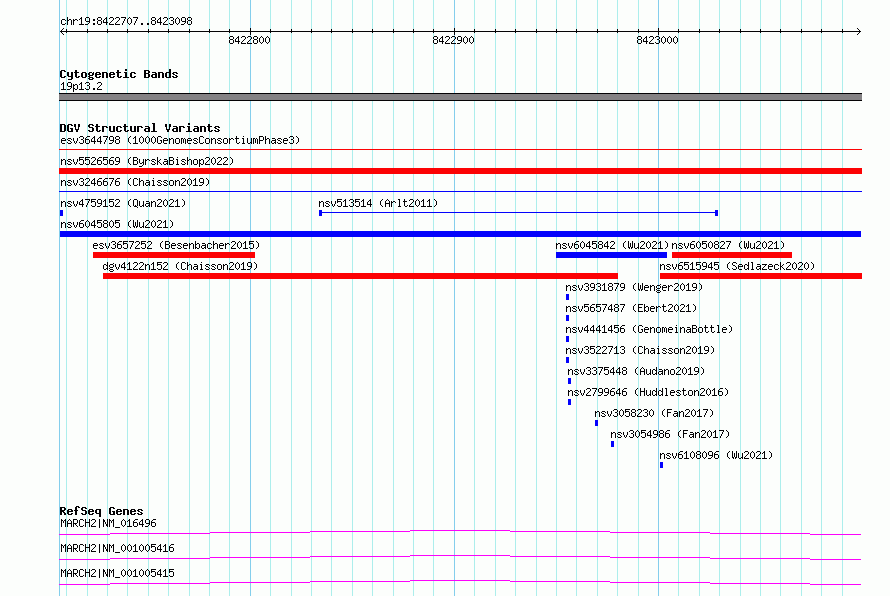Screen dimensions: 890x596
Task: Click ruler position 8422800
Action: coord(249,40)
